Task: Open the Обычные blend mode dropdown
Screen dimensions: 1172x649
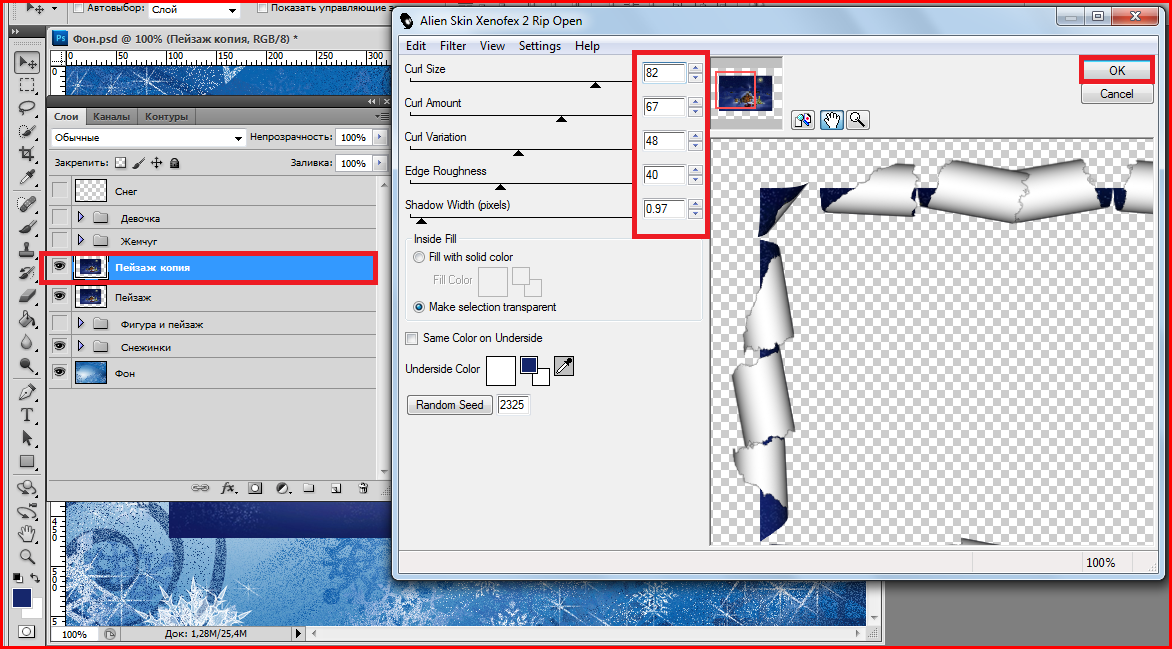Action: (148, 138)
